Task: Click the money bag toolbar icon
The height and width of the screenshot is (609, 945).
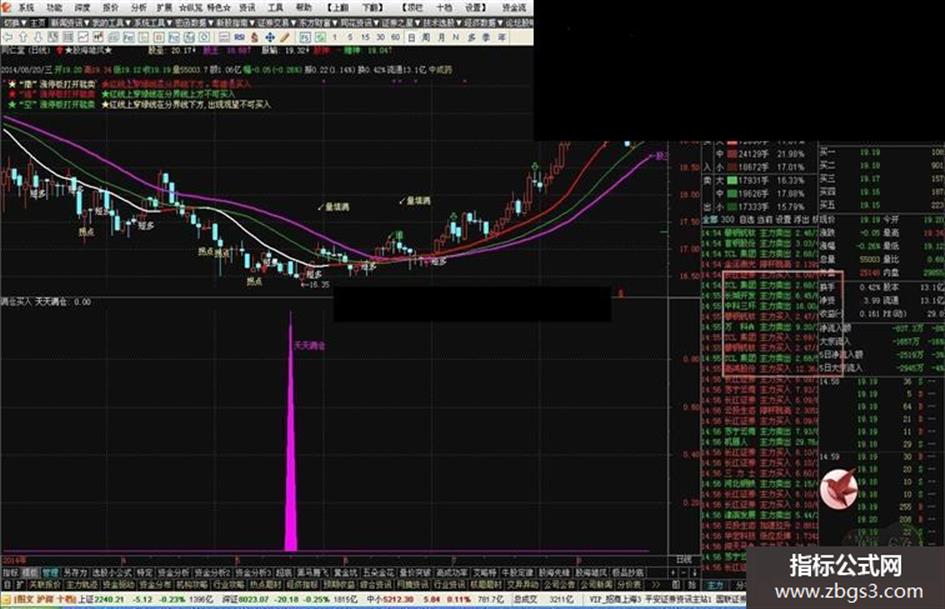Action: [x=254, y=37]
